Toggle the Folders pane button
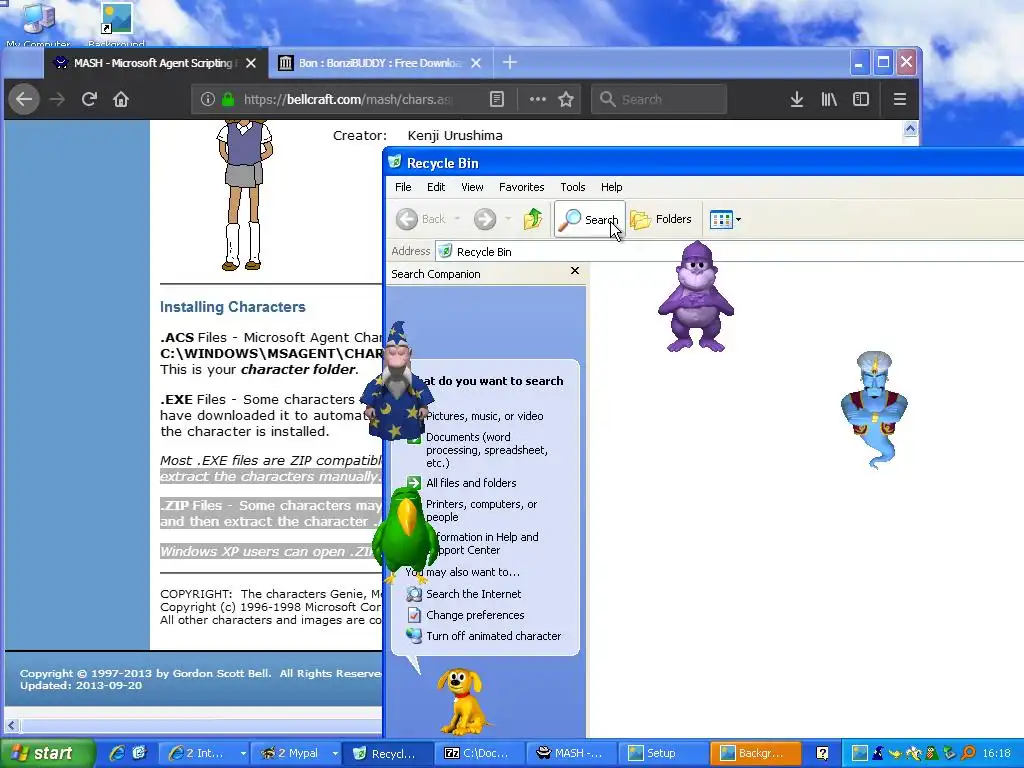This screenshot has height=768, width=1024. point(661,219)
